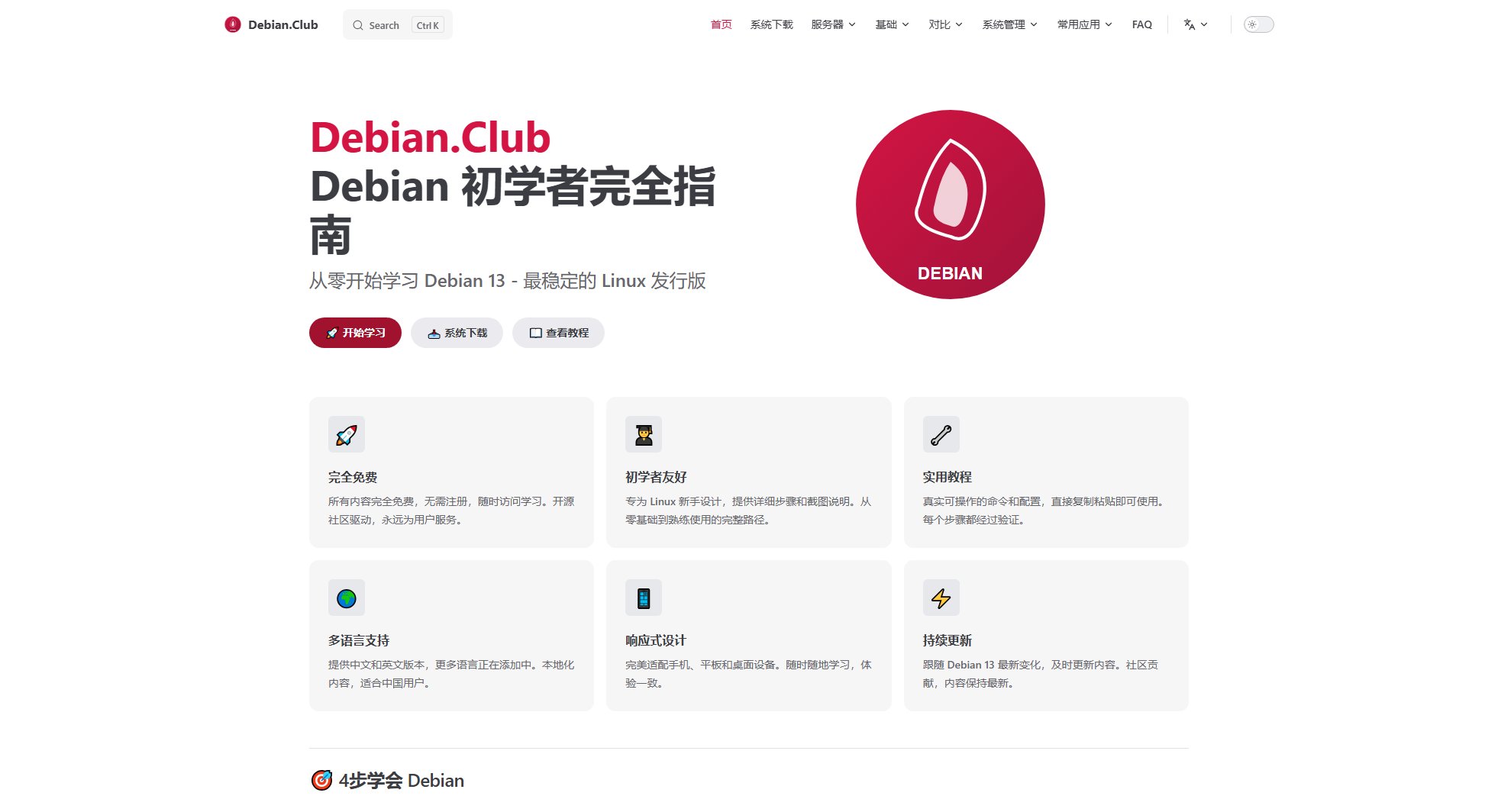Click the large red DEBIAN hero image
This screenshot has height=812, width=1498.
pyautogui.click(x=951, y=205)
